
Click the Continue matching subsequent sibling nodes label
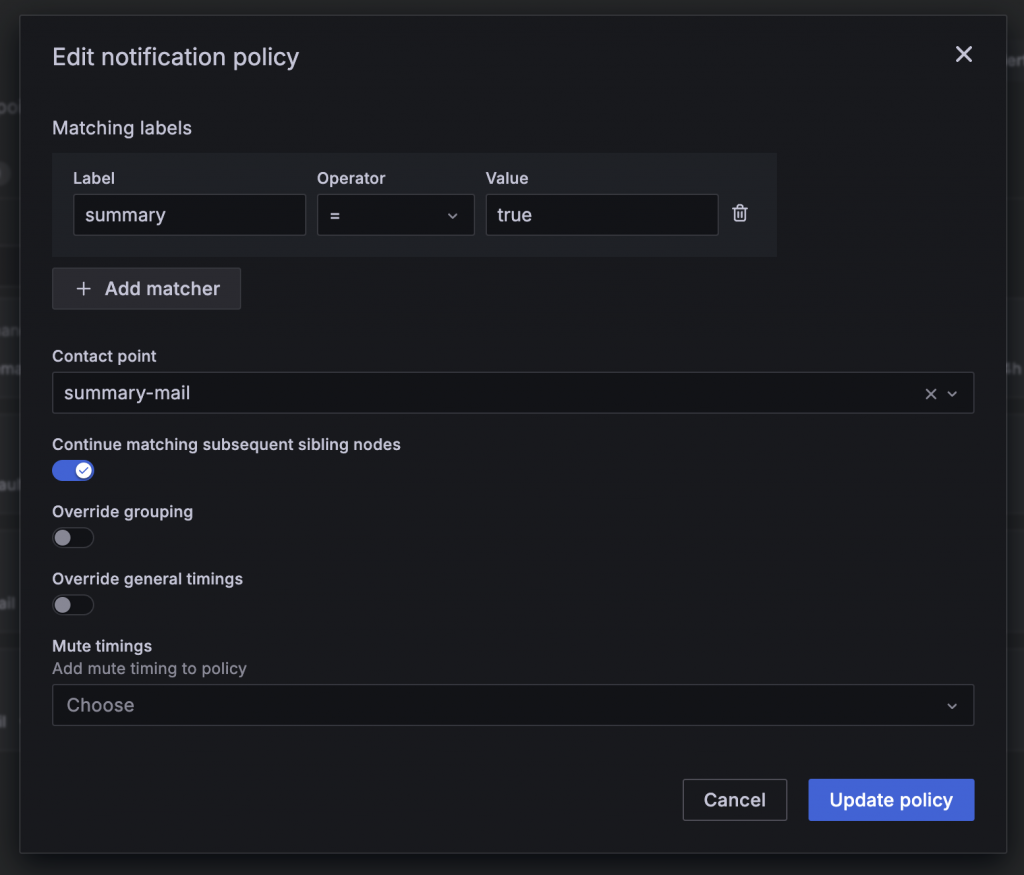(226, 445)
